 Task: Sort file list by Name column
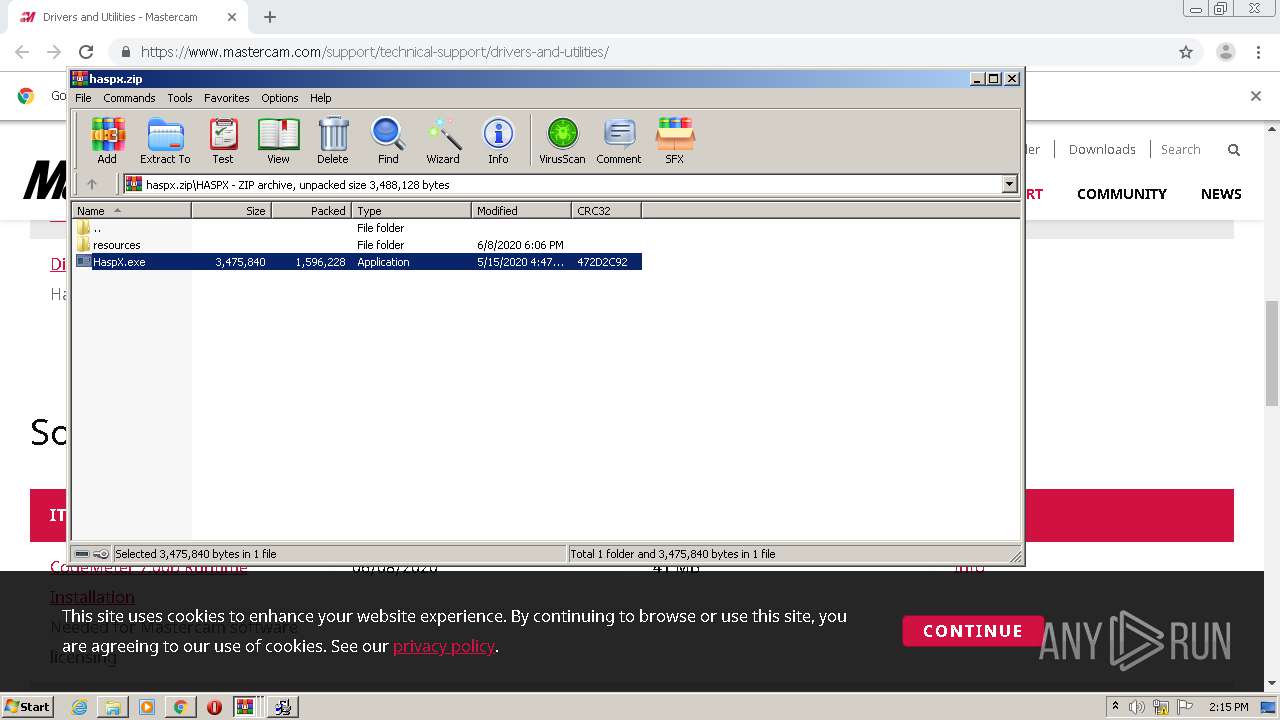click(132, 210)
